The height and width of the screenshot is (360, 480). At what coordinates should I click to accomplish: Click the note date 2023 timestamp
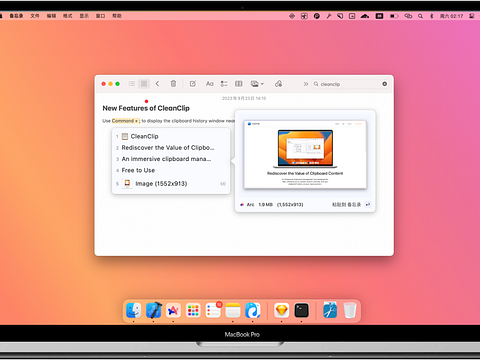(244, 98)
